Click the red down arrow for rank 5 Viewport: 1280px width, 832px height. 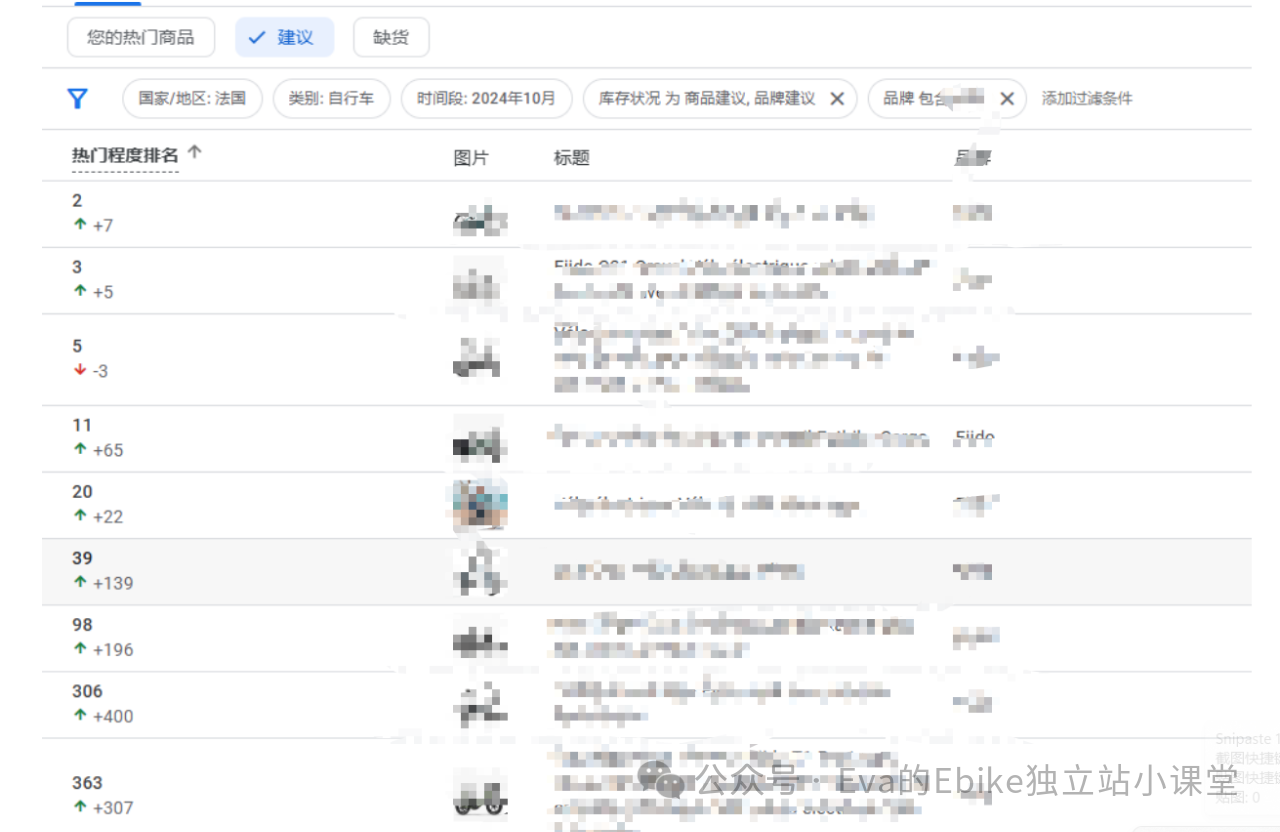[x=80, y=371]
